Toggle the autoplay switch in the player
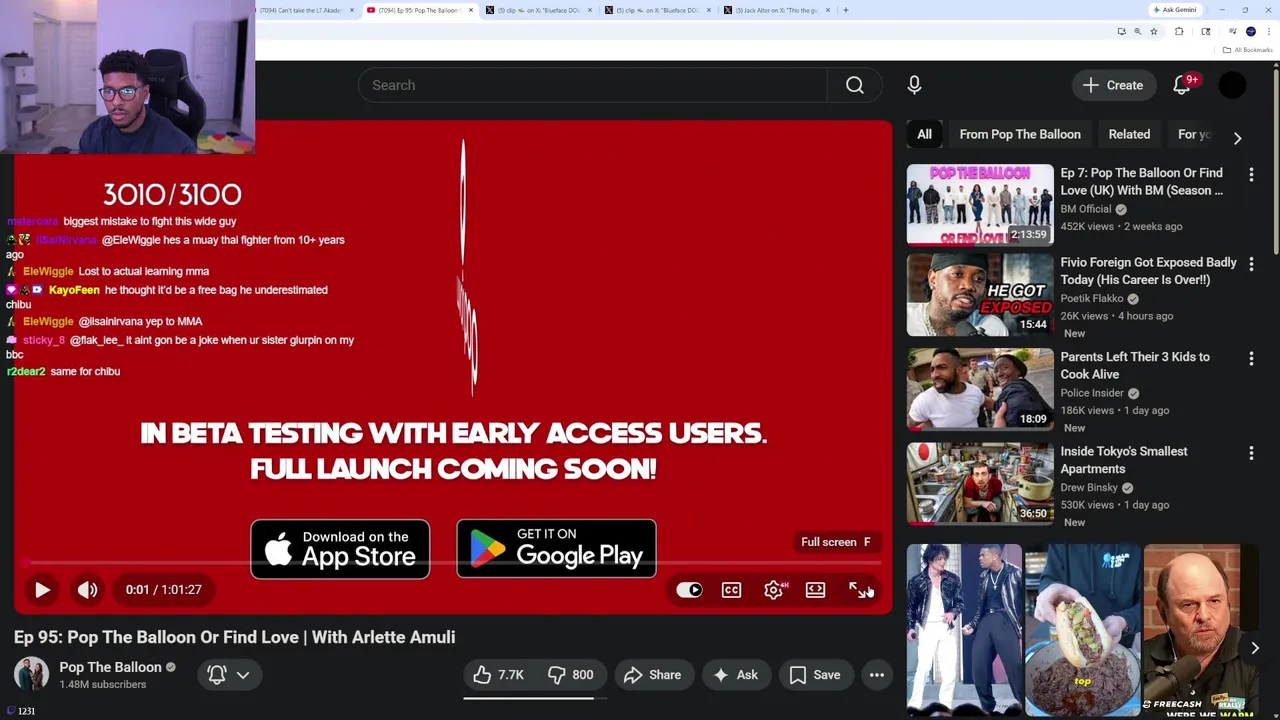1280x720 pixels. click(689, 590)
